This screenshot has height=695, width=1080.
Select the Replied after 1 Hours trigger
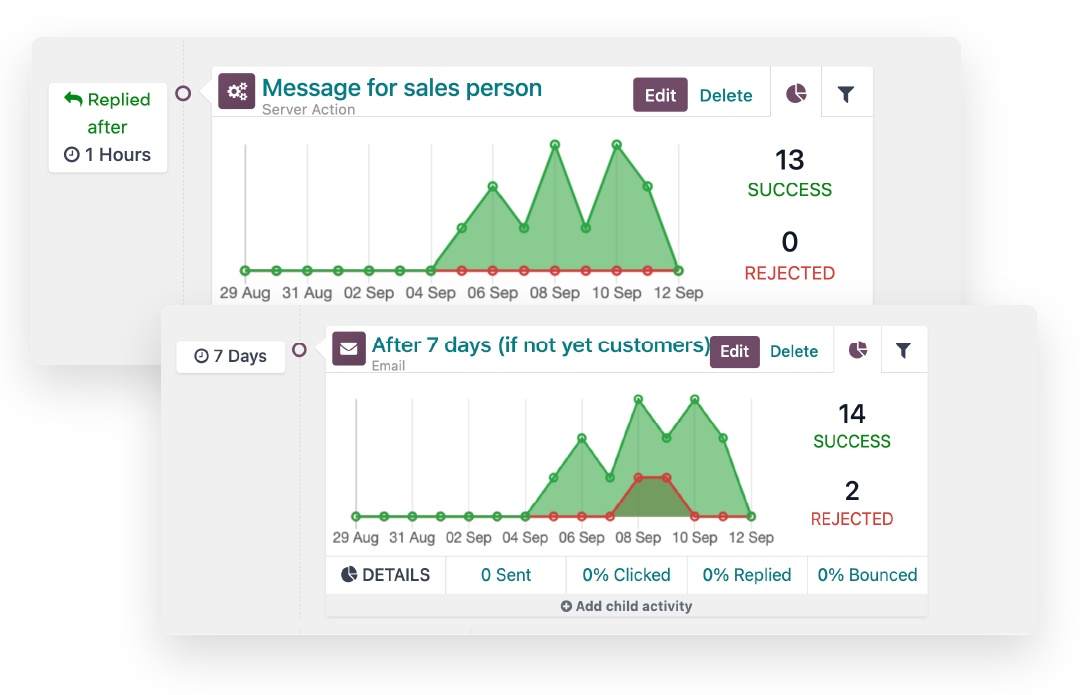107,127
